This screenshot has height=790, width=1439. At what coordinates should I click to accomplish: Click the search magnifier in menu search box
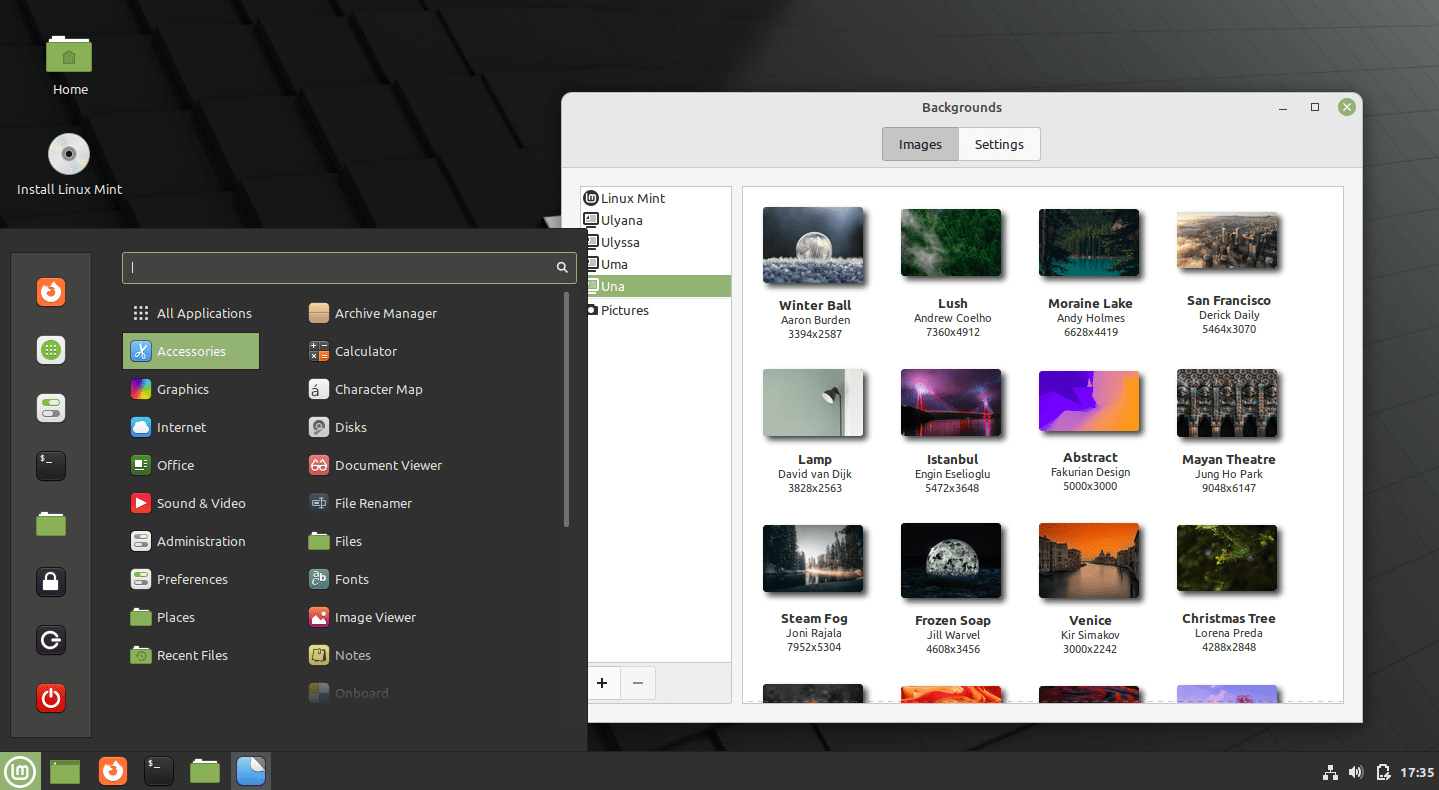(x=563, y=268)
